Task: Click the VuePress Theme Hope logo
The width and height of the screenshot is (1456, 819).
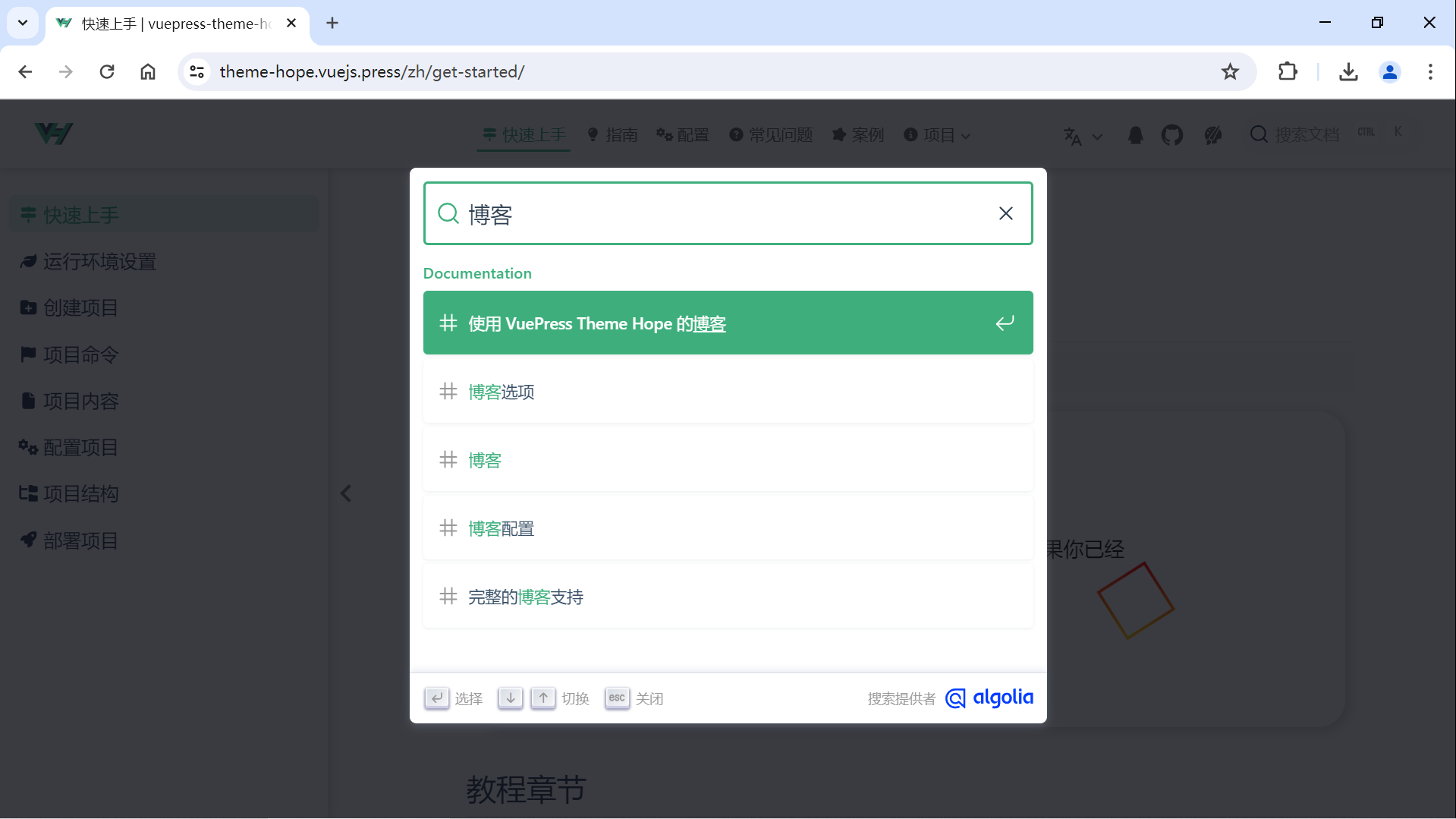Action: click(x=54, y=134)
